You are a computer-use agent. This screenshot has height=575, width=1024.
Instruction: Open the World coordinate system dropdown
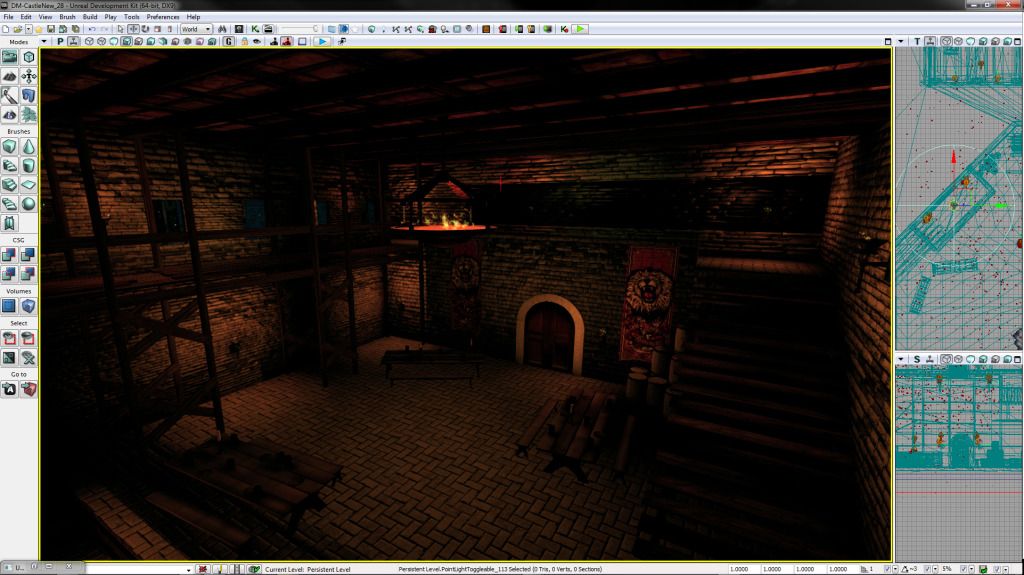point(196,29)
